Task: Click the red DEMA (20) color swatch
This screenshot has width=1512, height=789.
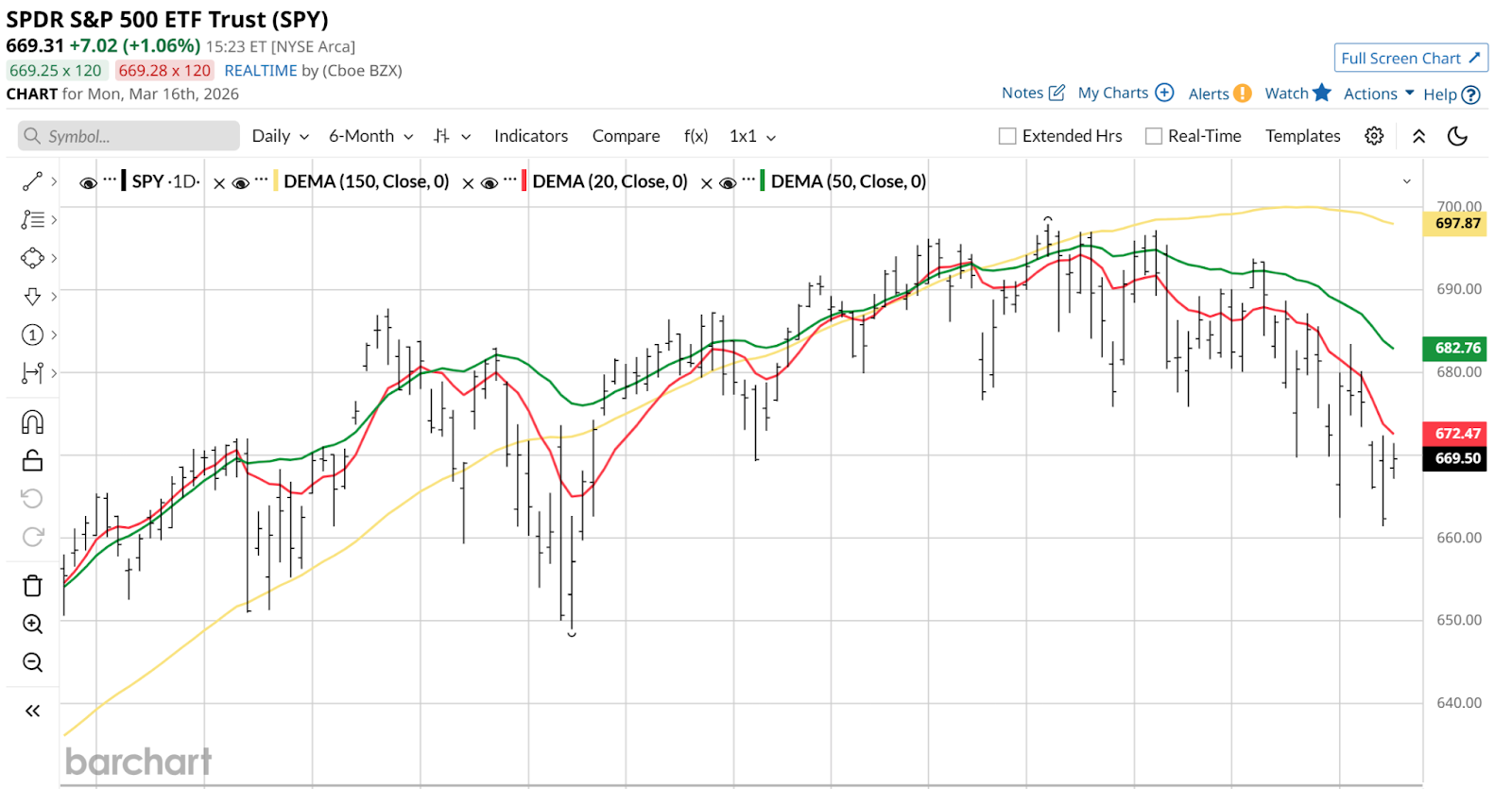Action: pyautogui.click(x=524, y=181)
